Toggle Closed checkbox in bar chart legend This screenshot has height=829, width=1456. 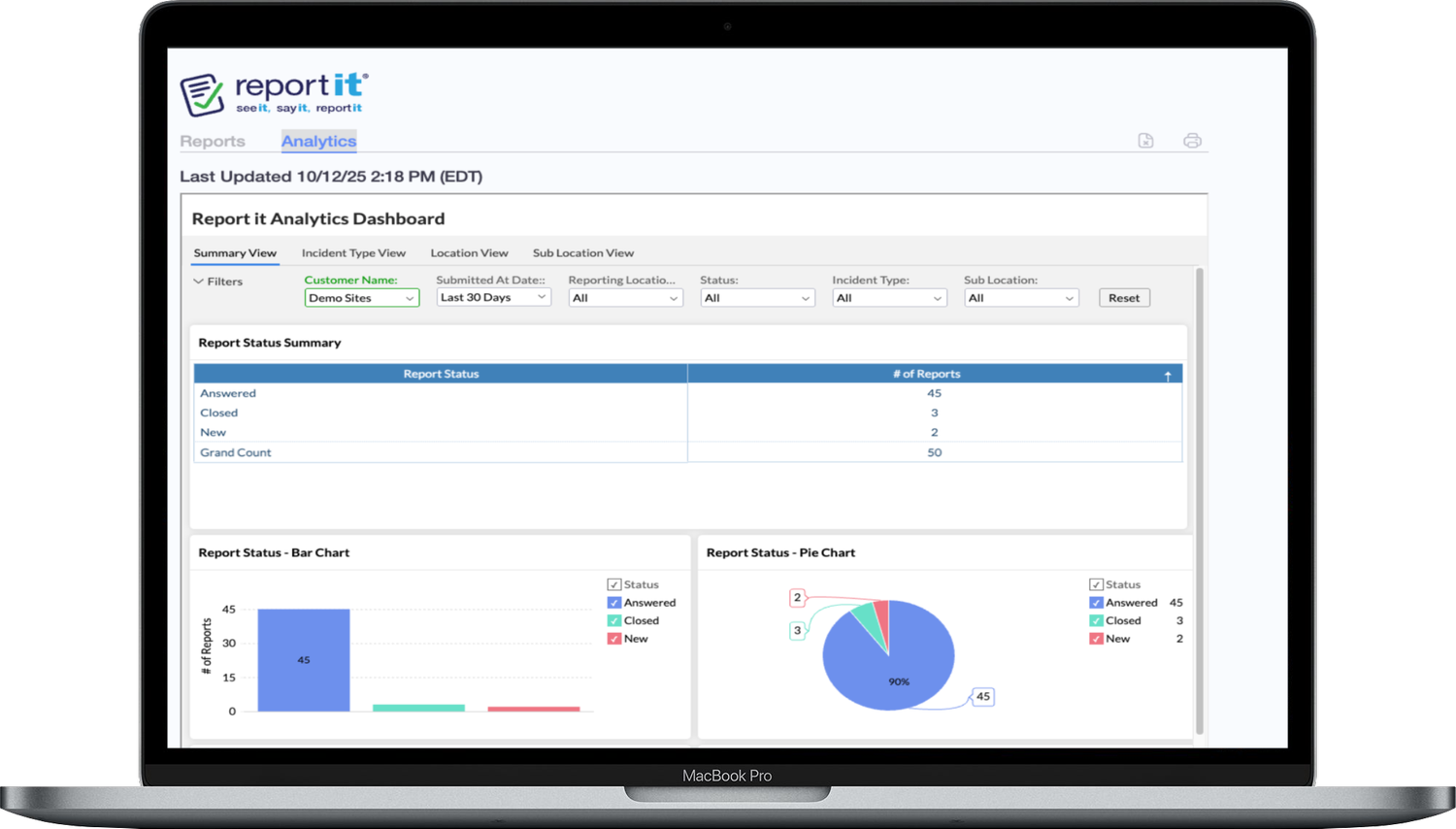(x=613, y=620)
